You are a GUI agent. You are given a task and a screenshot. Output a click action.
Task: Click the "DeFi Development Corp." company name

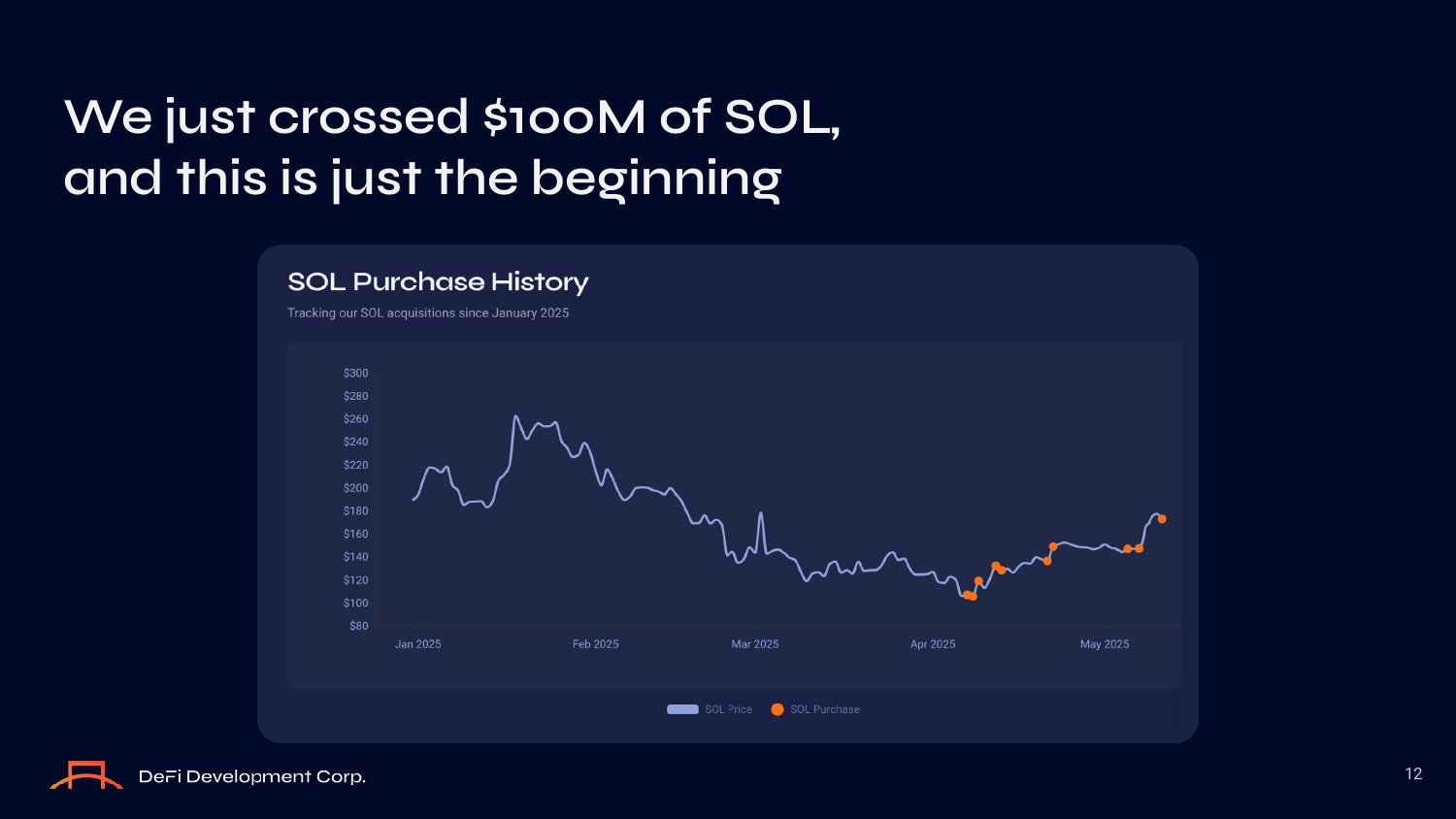[x=252, y=776]
